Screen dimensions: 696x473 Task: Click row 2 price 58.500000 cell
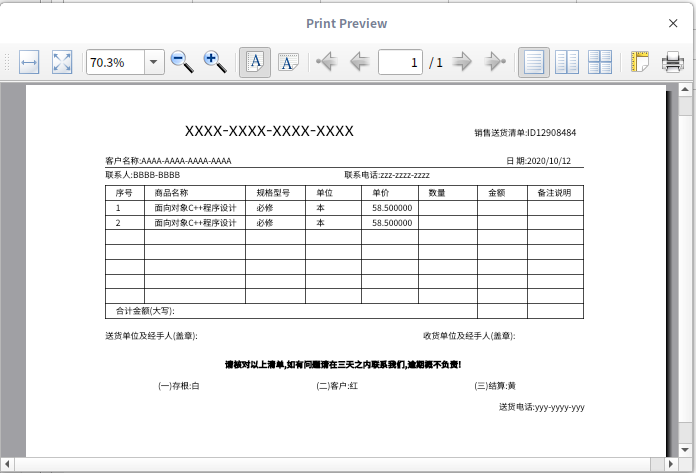point(390,223)
